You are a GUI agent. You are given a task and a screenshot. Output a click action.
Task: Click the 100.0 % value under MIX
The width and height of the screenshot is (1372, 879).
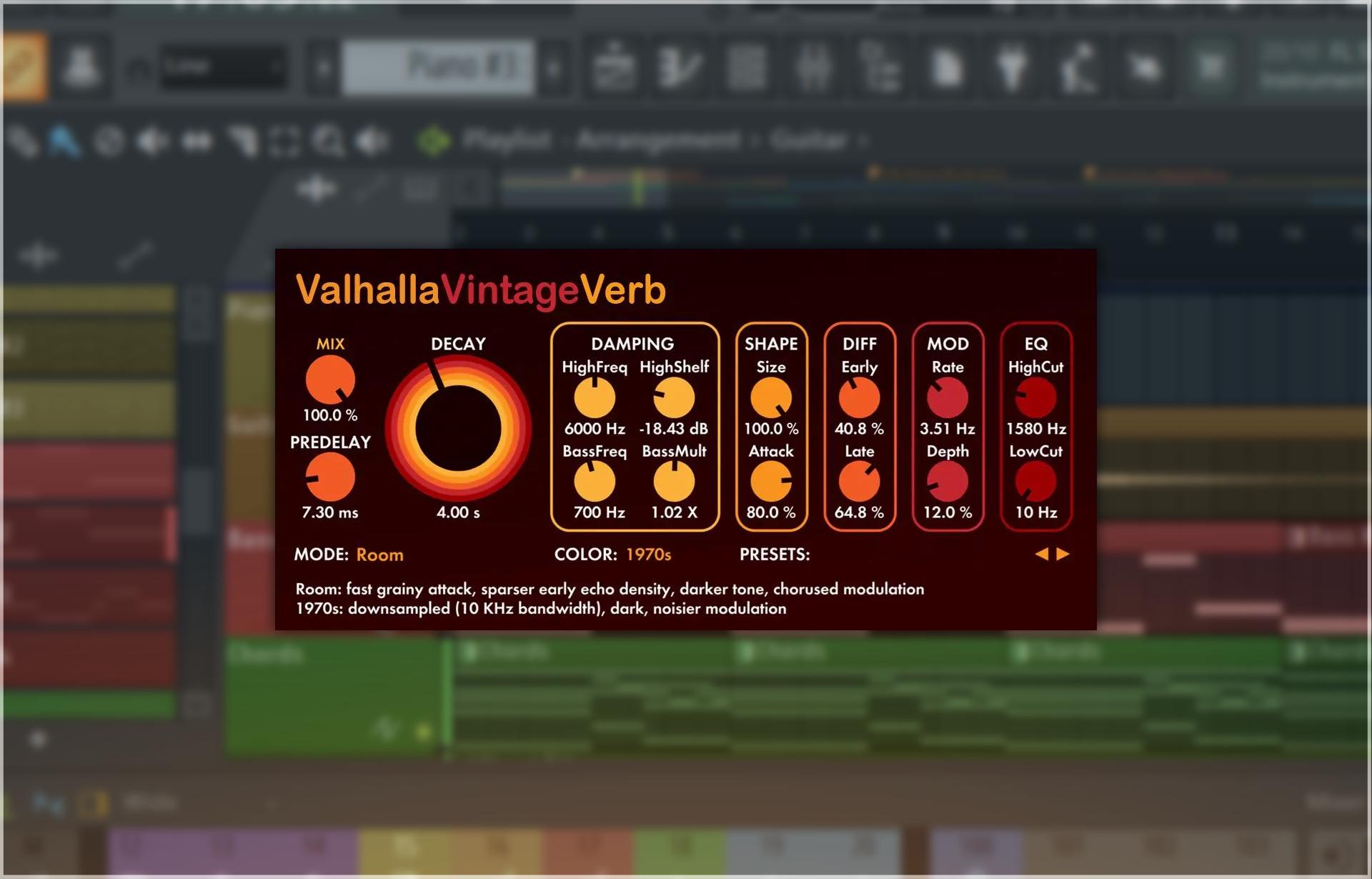tap(330, 415)
